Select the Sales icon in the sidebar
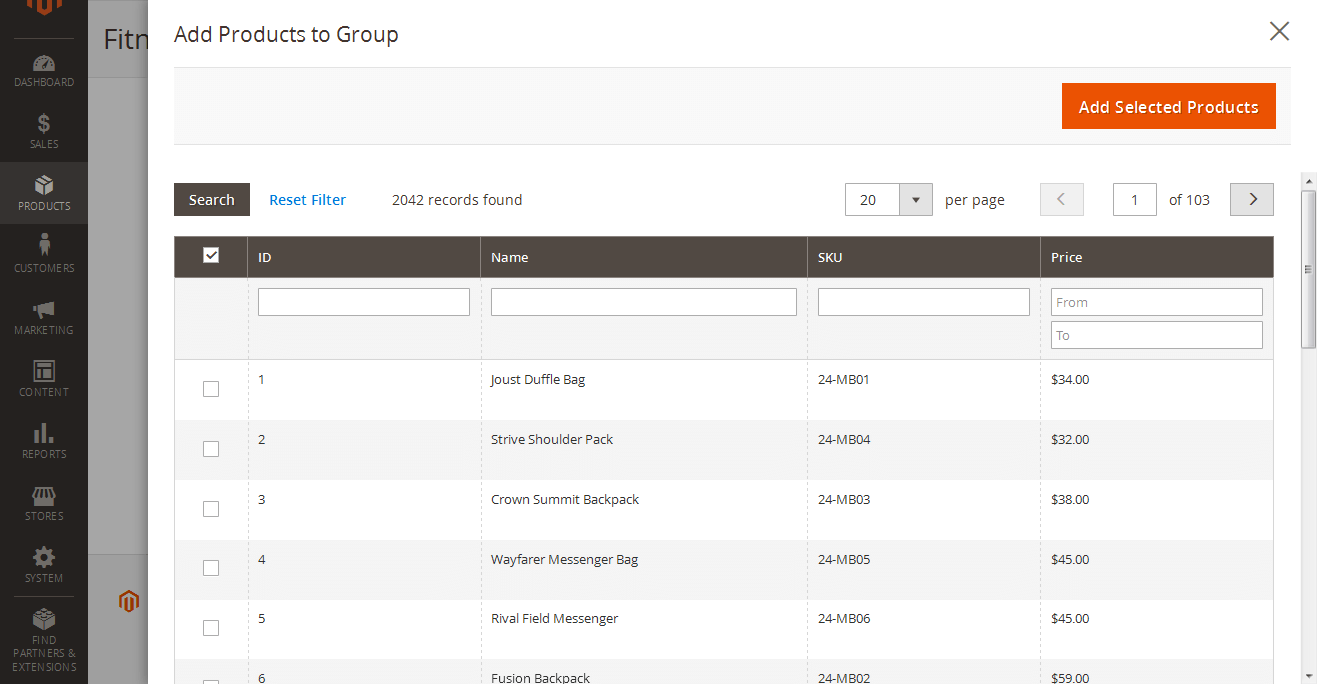Screen dimensions: 1317x684 tap(43, 130)
